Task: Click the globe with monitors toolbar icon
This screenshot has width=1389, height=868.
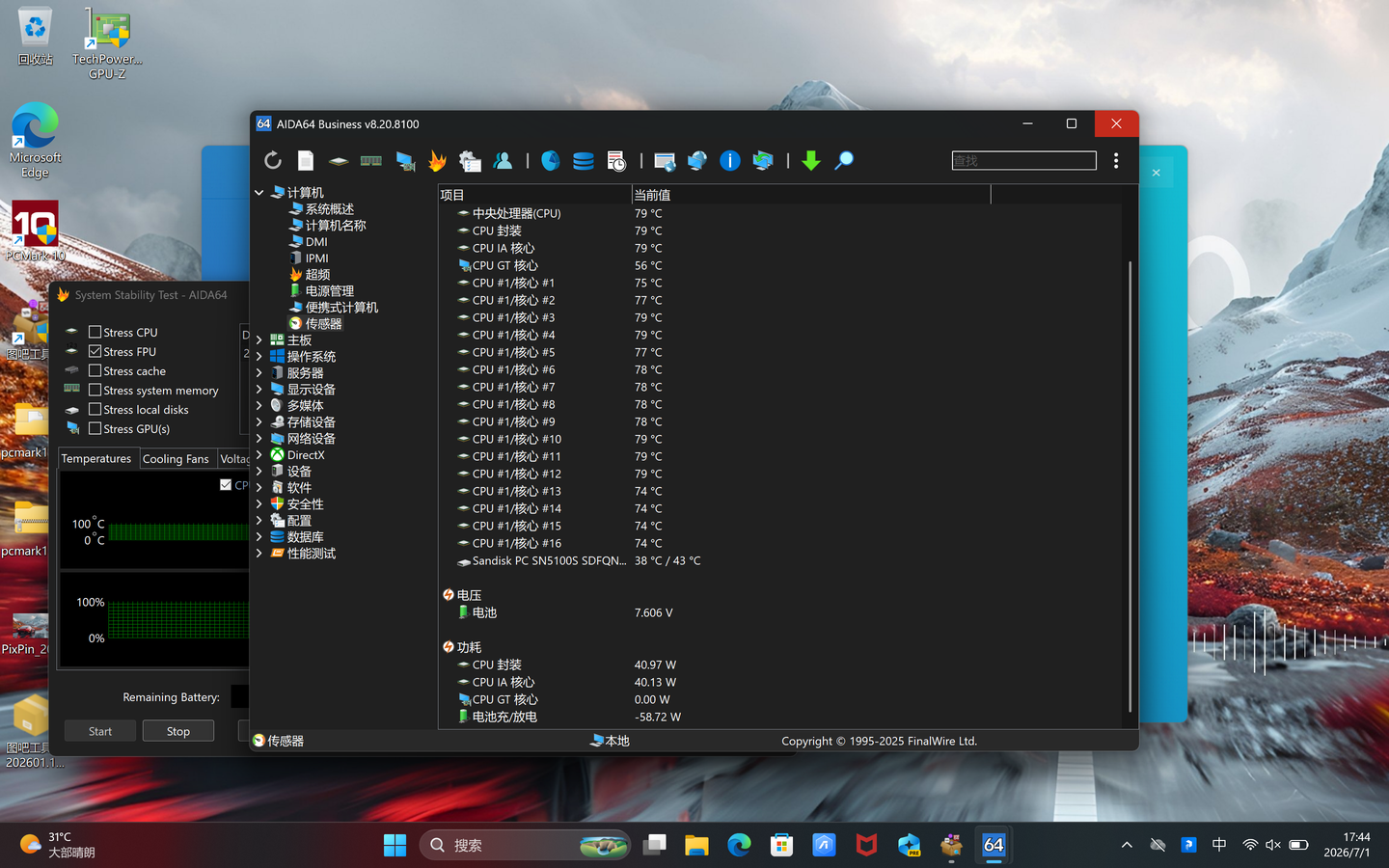Action: tap(697, 161)
